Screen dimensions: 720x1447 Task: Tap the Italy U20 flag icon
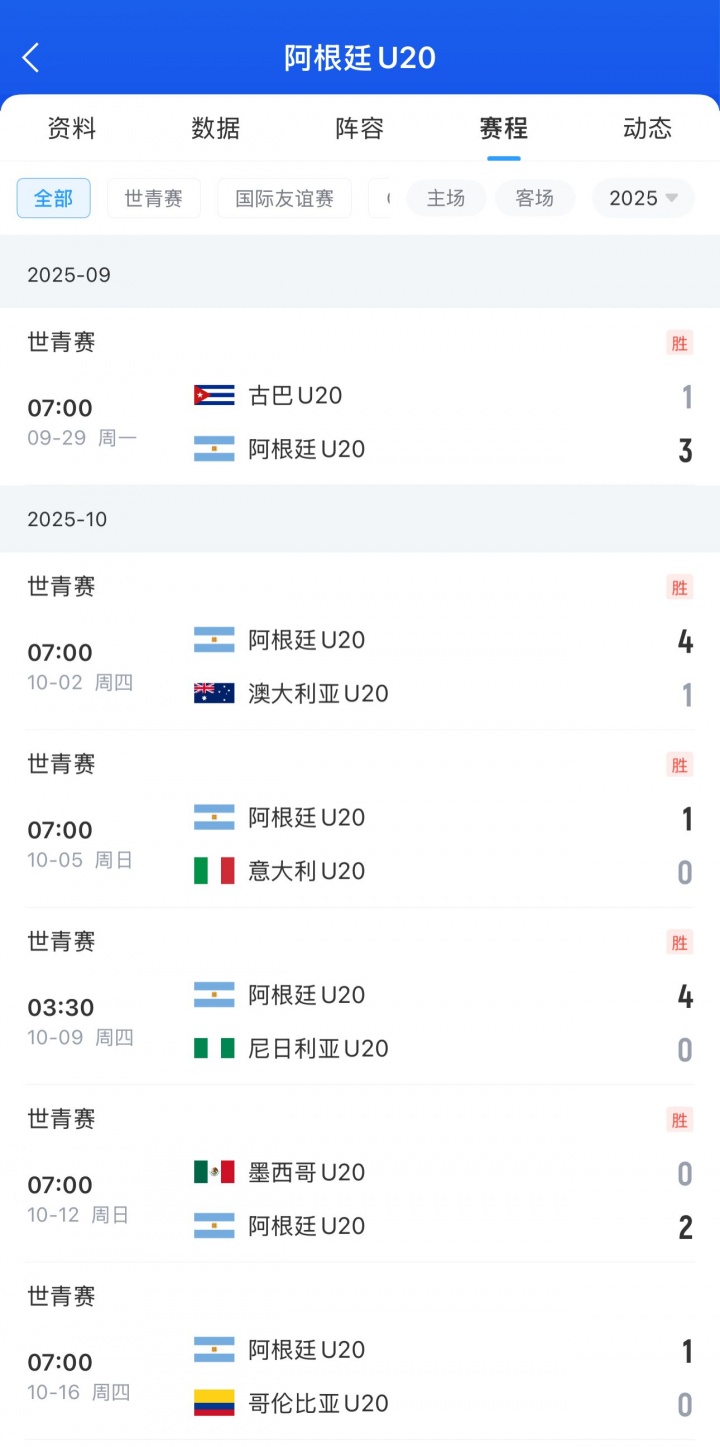click(214, 871)
